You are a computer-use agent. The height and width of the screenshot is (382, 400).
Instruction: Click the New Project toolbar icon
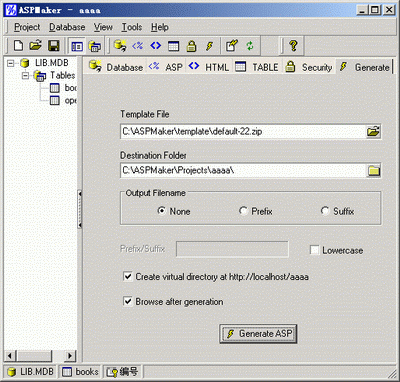pyautogui.click(x=18, y=45)
